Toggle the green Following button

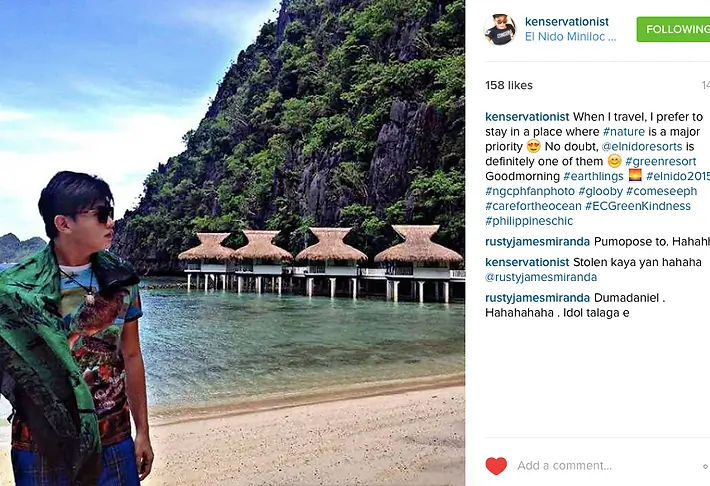click(673, 29)
